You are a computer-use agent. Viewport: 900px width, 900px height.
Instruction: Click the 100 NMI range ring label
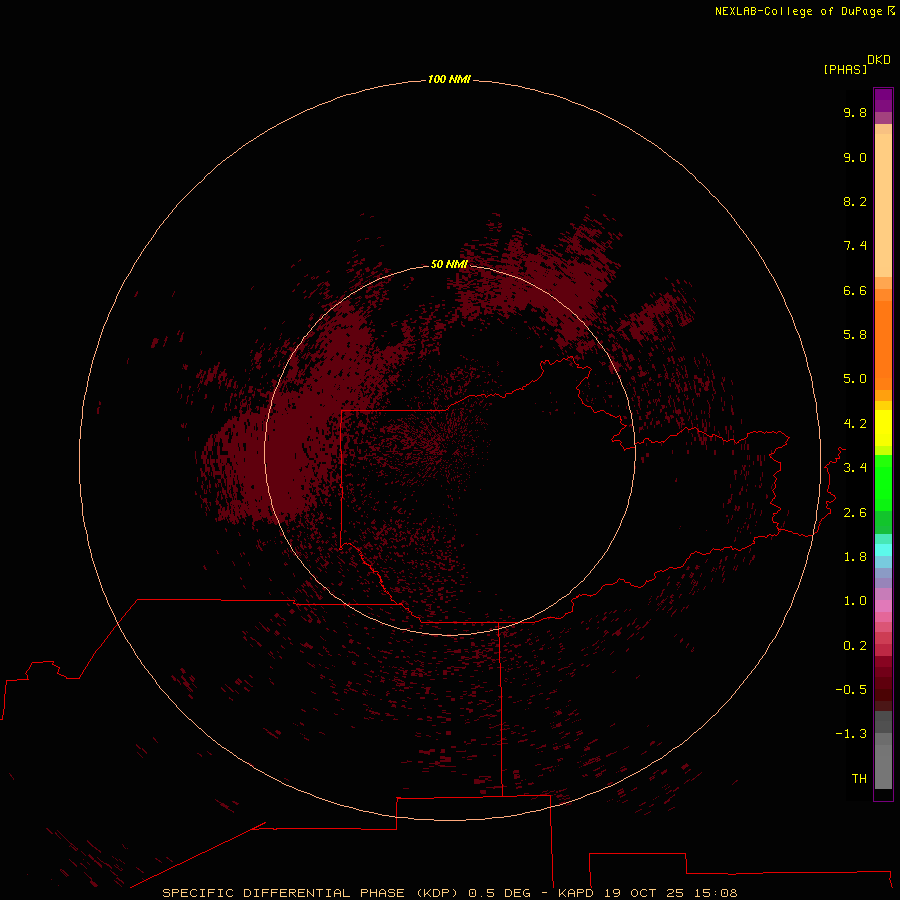449,79
